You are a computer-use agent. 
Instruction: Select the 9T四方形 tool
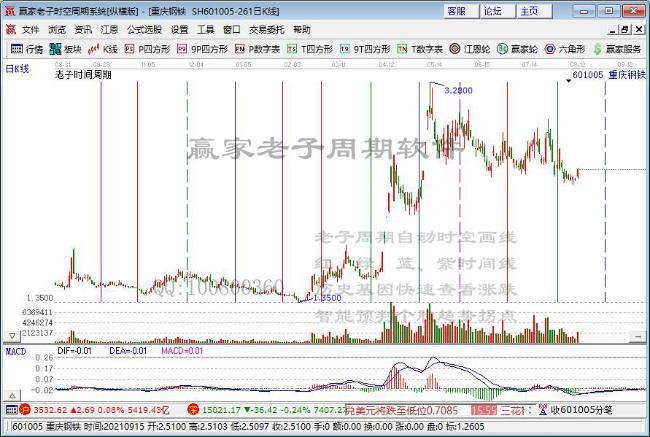pos(365,49)
